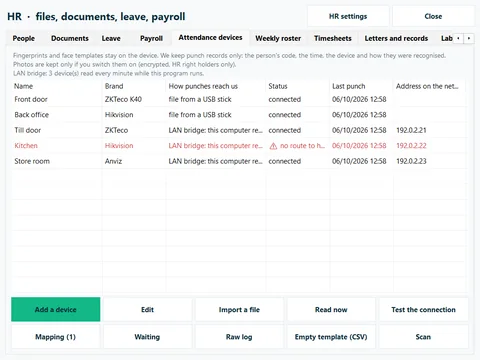This screenshot has height=360, width=480.
Task: Click the Edit button
Action: click(147, 309)
